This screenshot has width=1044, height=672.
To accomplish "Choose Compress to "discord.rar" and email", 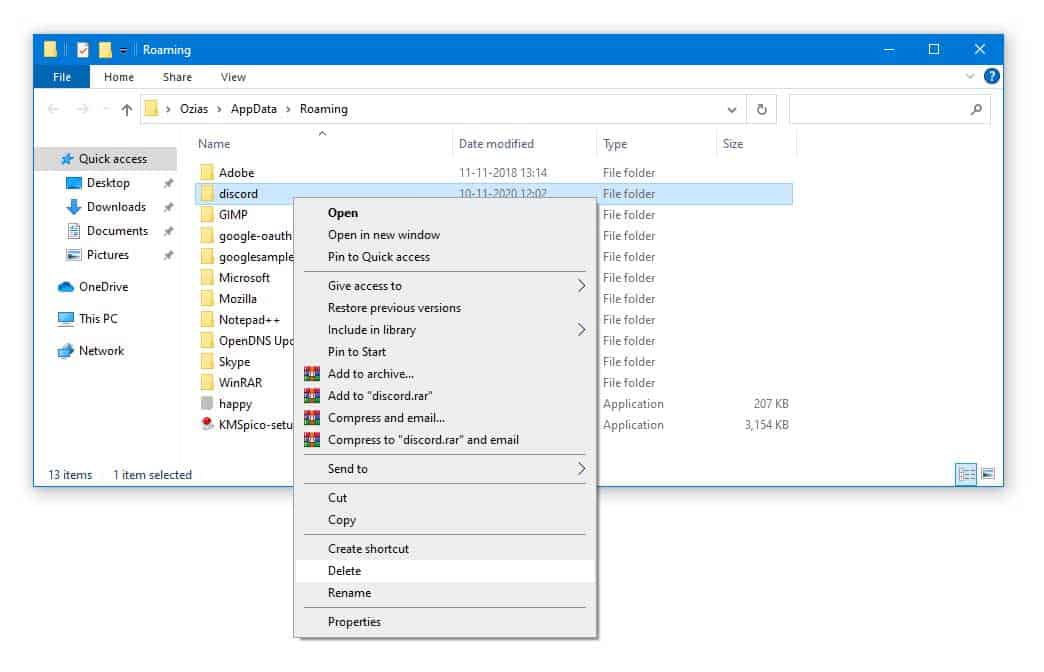I will [x=445, y=440].
